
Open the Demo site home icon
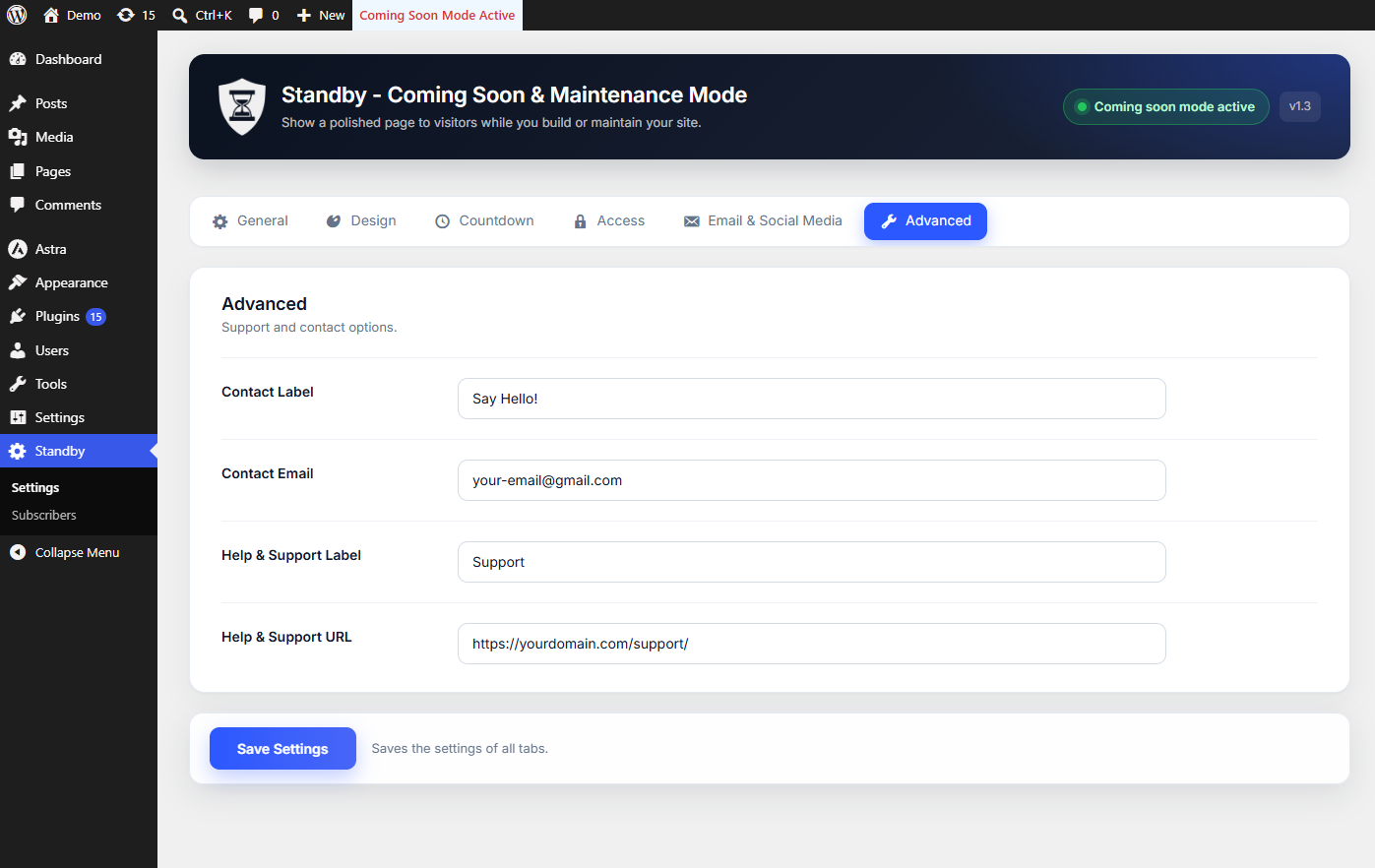tap(51, 15)
